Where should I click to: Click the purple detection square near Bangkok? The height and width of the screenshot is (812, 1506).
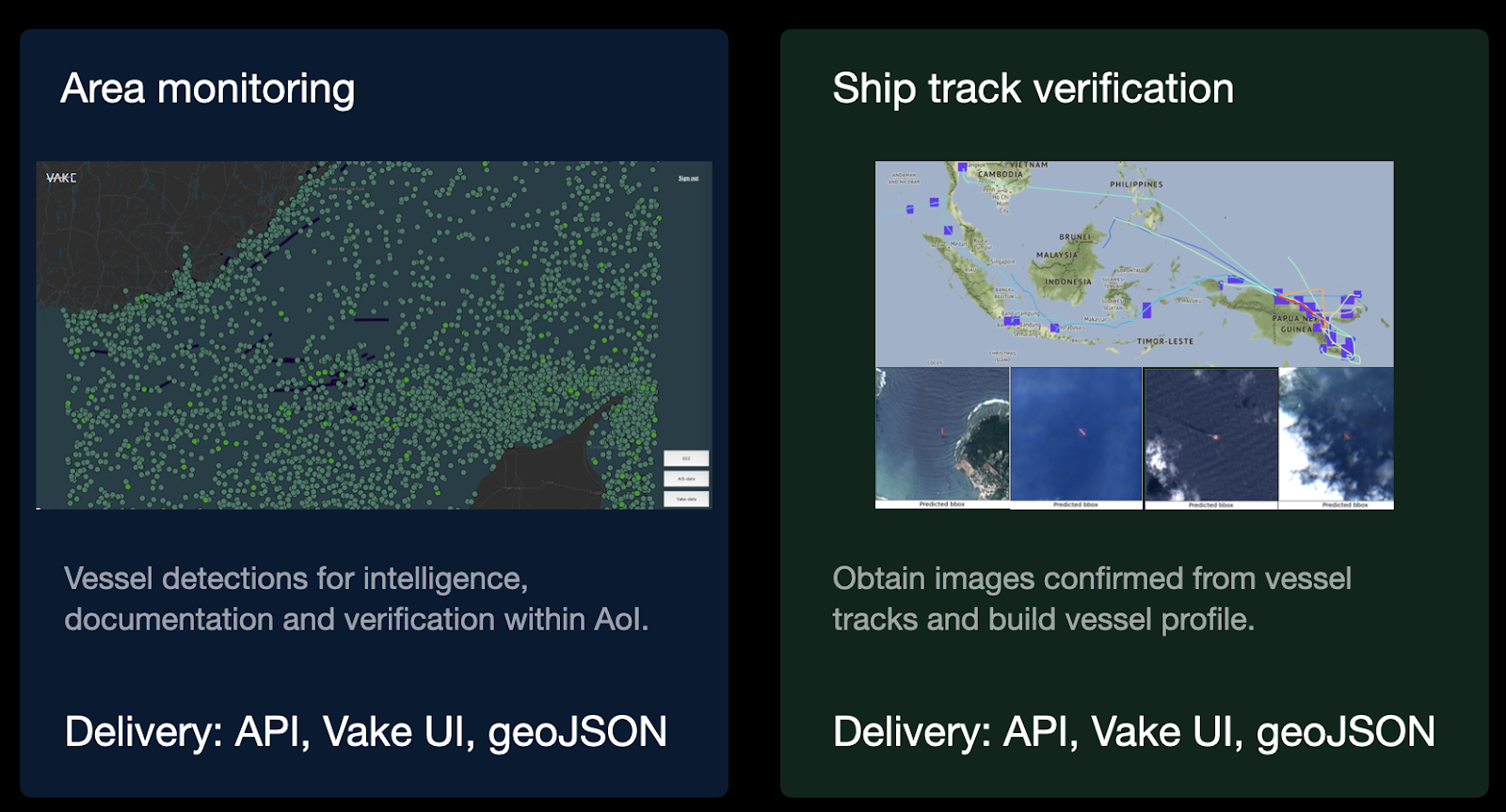(962, 167)
